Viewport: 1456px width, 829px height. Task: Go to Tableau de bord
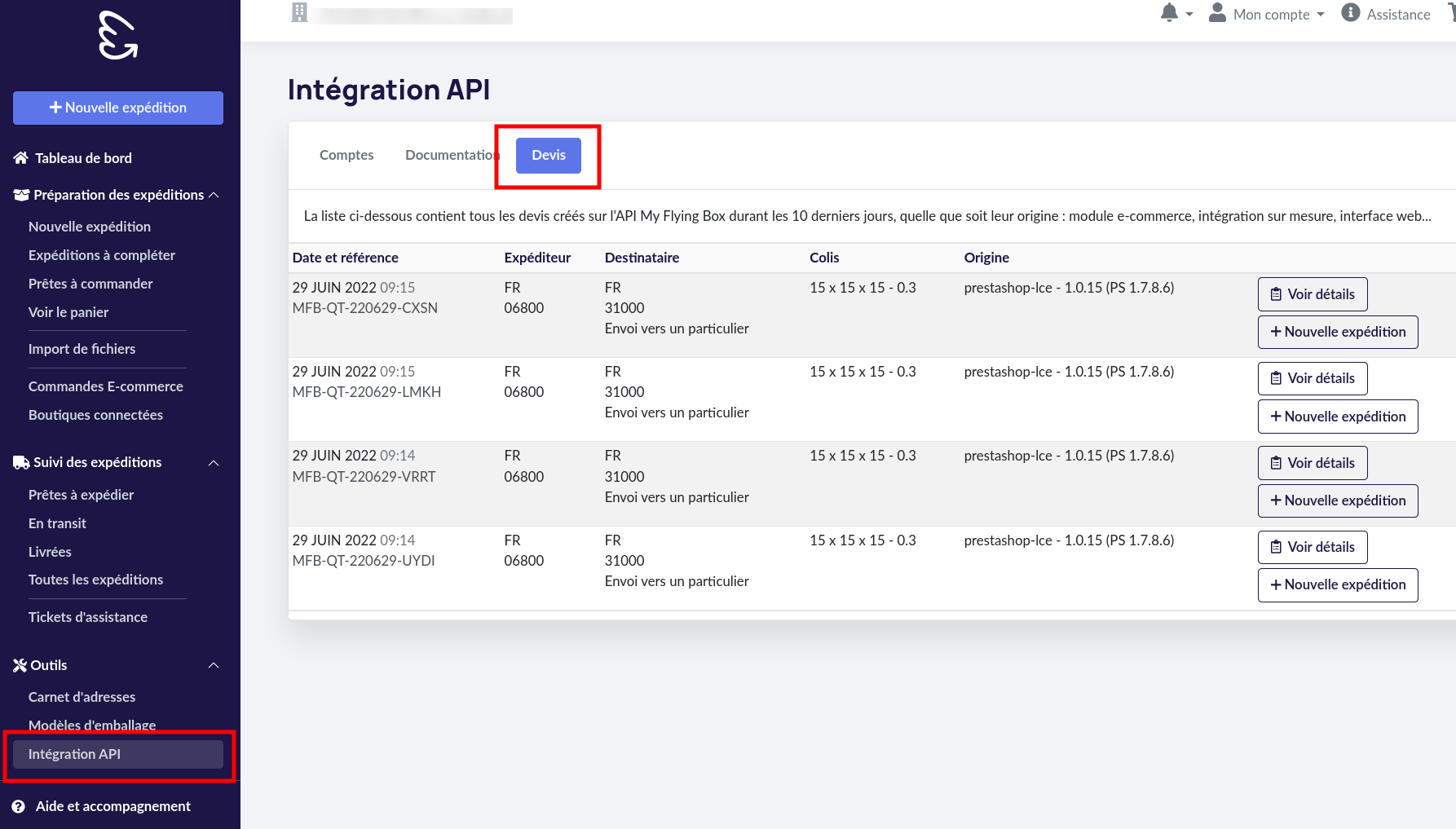point(83,158)
